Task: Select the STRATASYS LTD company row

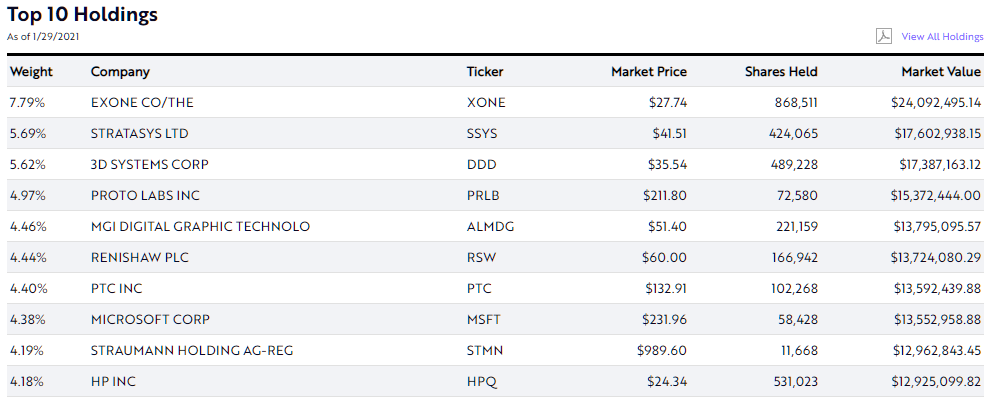Action: point(139,133)
